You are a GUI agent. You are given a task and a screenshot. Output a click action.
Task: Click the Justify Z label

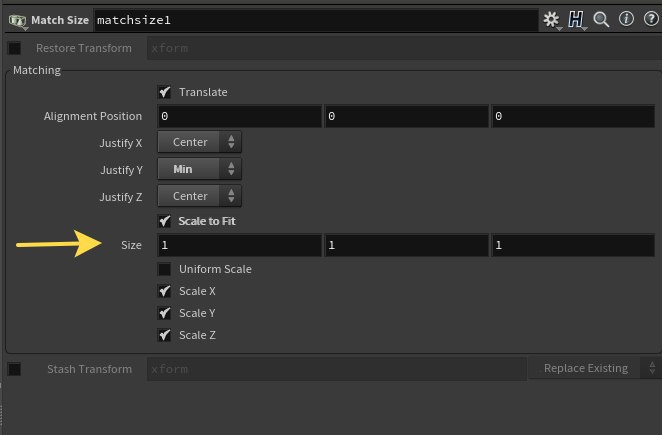(x=121, y=197)
